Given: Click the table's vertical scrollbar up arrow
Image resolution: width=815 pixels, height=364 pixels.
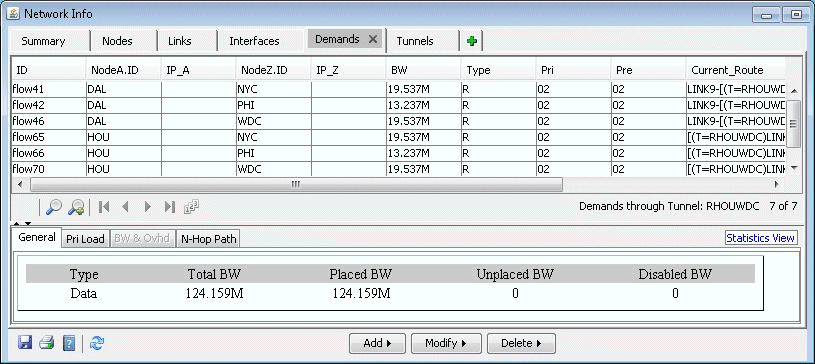Looking at the screenshot, I should pyautogui.click(x=794, y=90).
